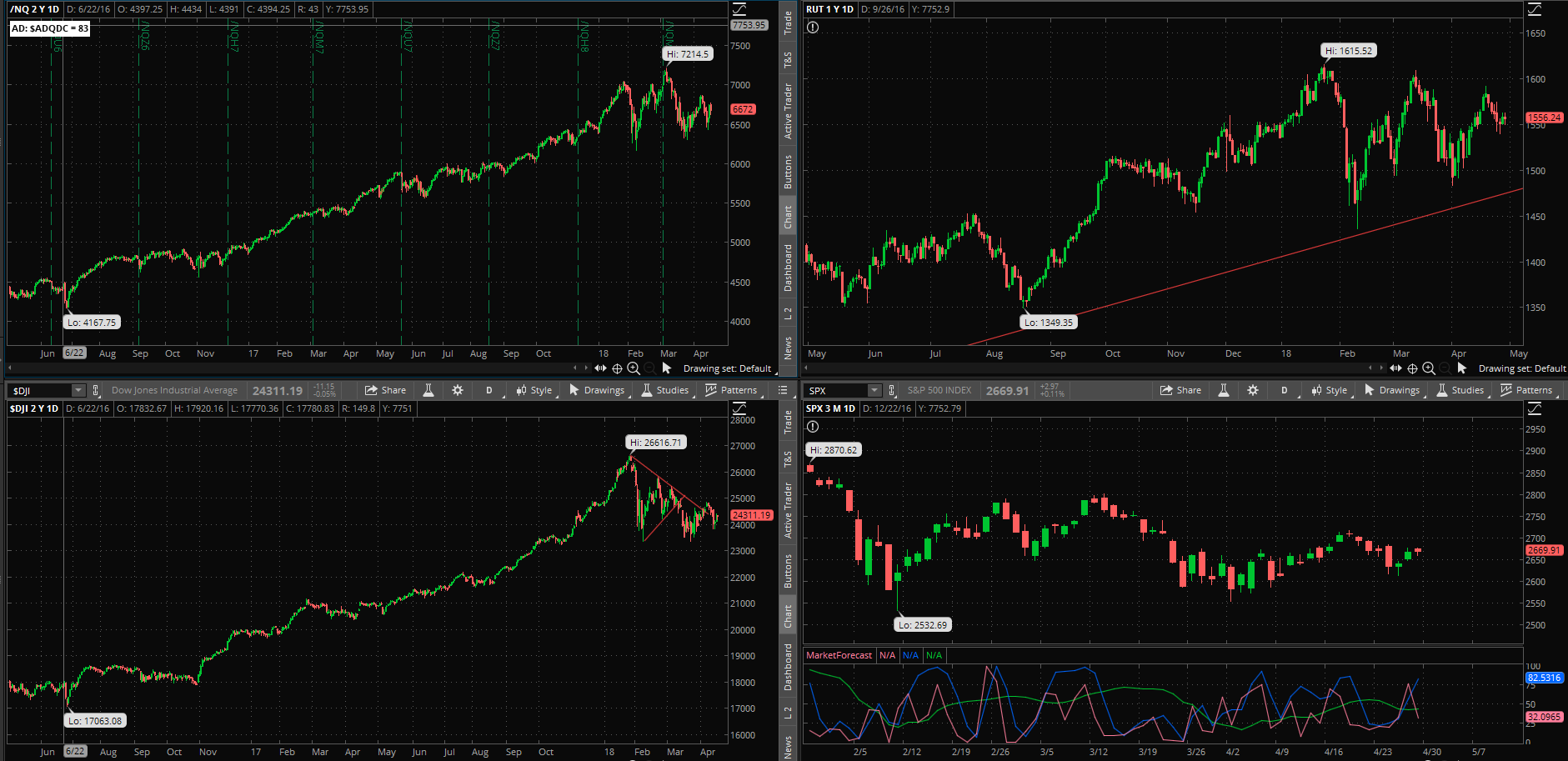Image resolution: width=1568 pixels, height=761 pixels.
Task: Expand the SPX symbol dropdown arrow
Action: point(874,390)
